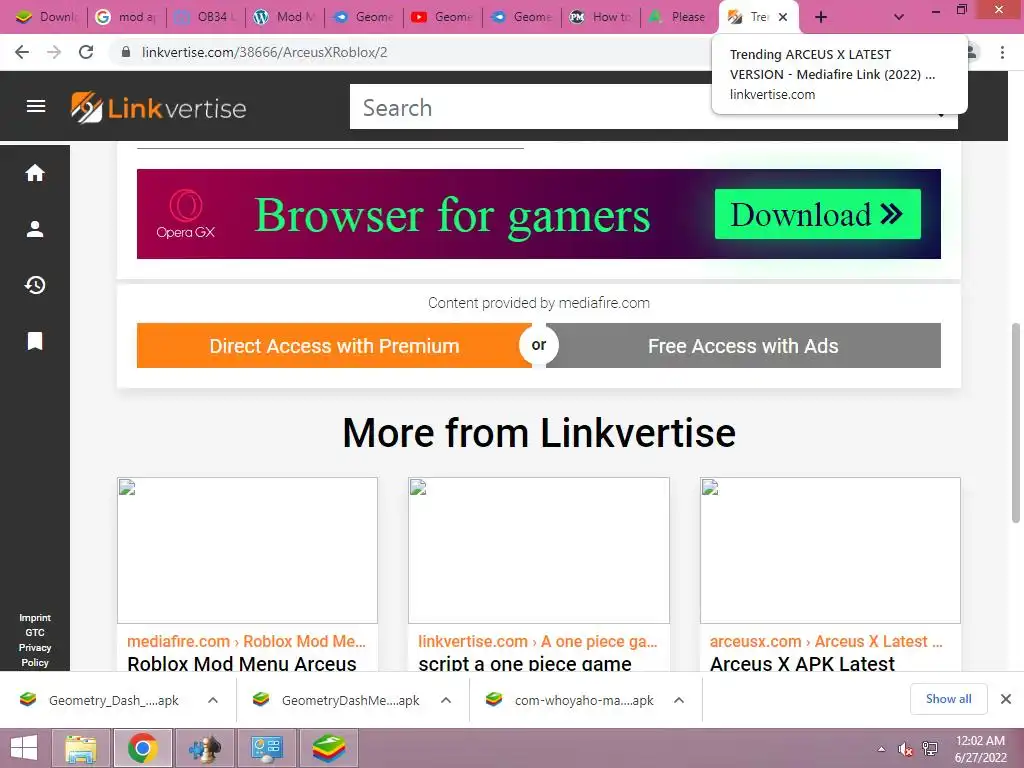The height and width of the screenshot is (768, 1024).
Task: Click the Linkvertise logo
Action: [x=159, y=108]
